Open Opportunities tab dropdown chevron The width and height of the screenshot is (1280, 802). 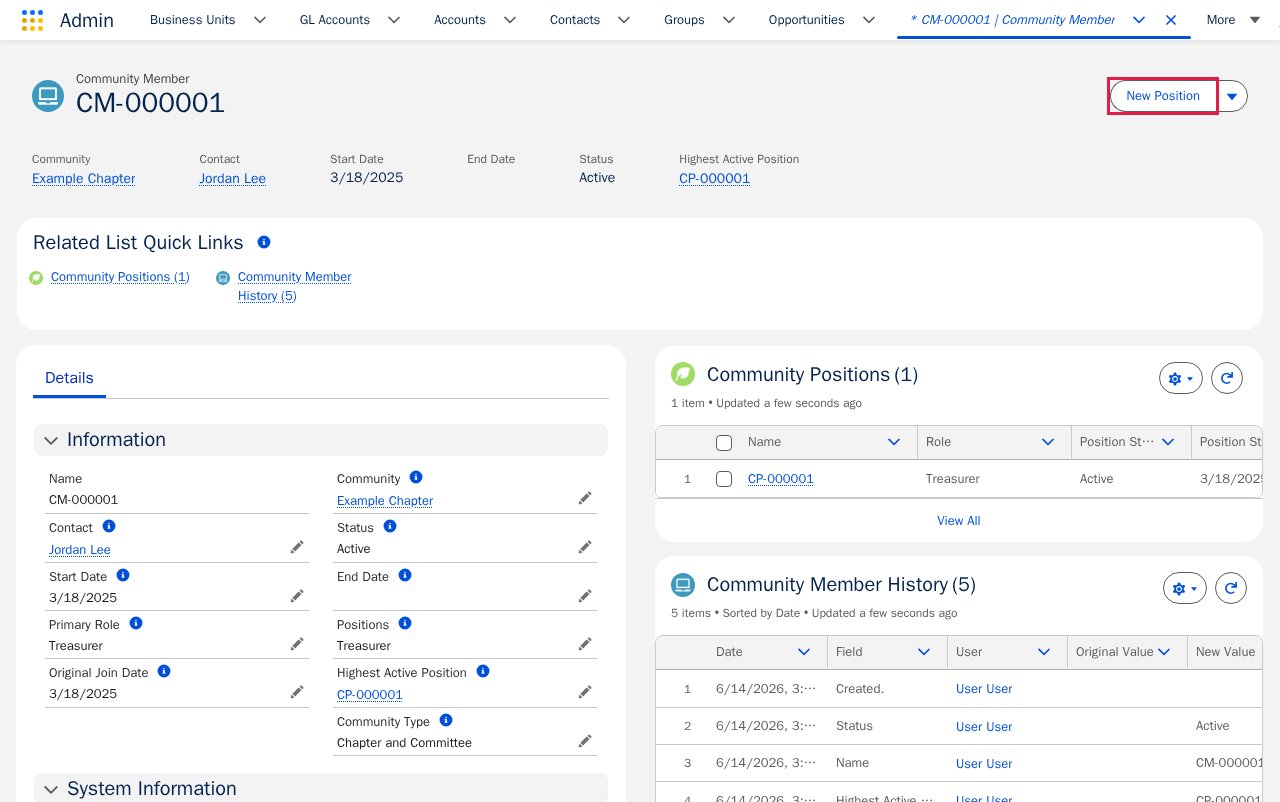pyautogui.click(x=869, y=20)
